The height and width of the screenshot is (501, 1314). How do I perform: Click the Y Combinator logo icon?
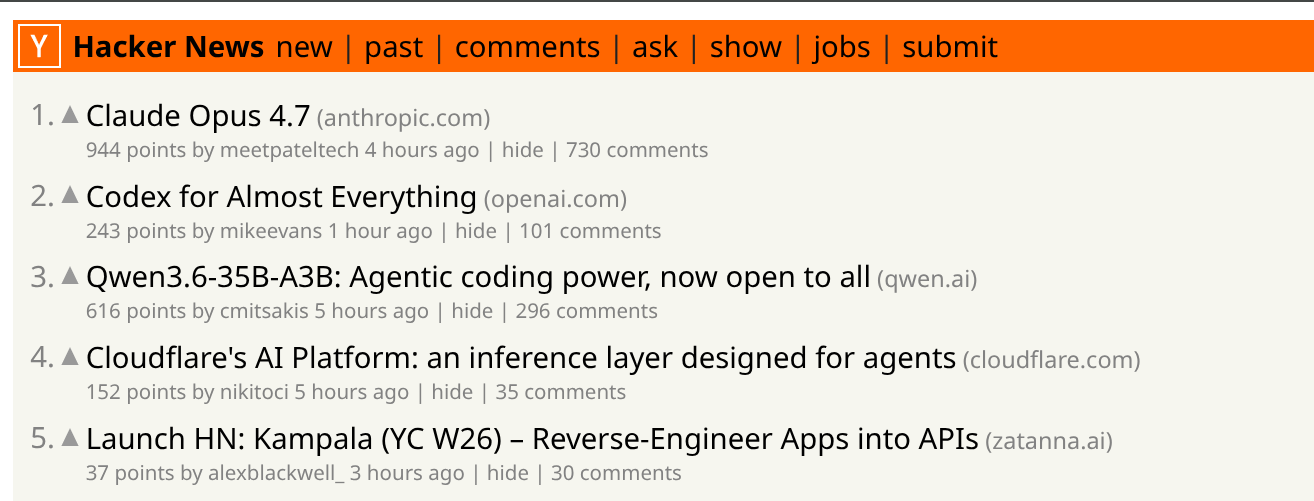40,47
